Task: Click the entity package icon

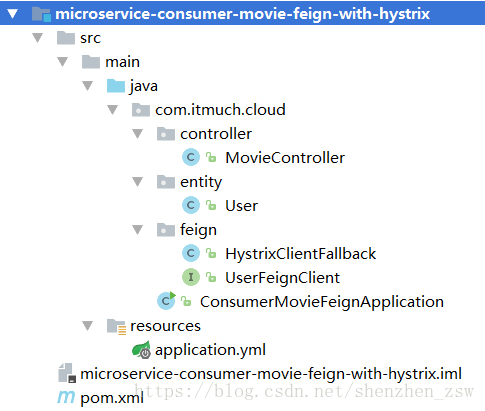Action: pyautogui.click(x=166, y=182)
